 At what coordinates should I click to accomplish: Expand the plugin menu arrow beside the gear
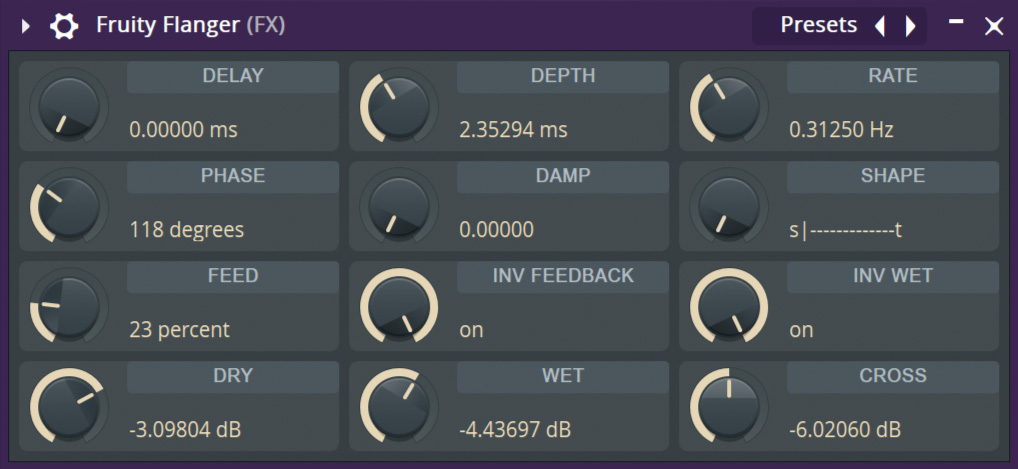point(25,27)
